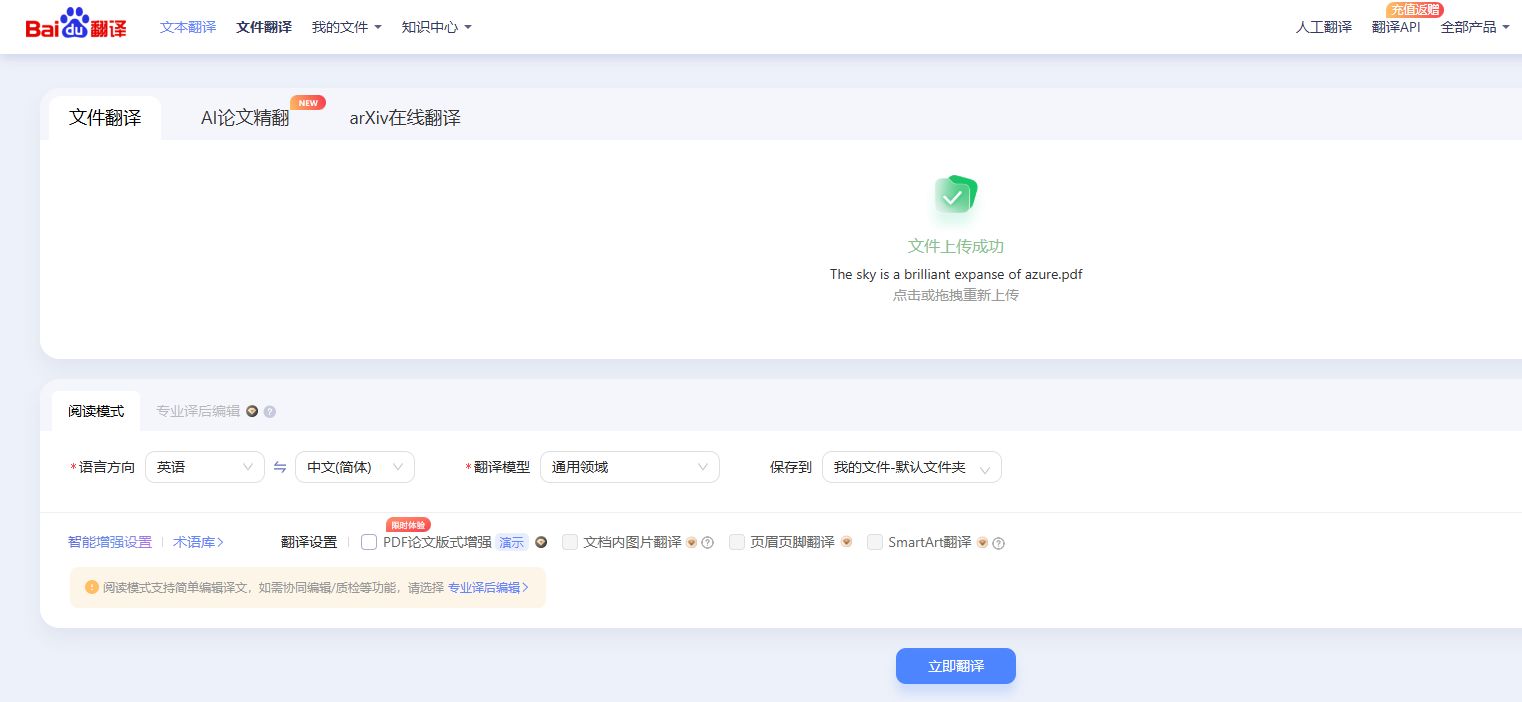Toggle SmartArt翻译 checkbox
Image resolution: width=1522 pixels, height=702 pixels.
pyautogui.click(x=875, y=542)
